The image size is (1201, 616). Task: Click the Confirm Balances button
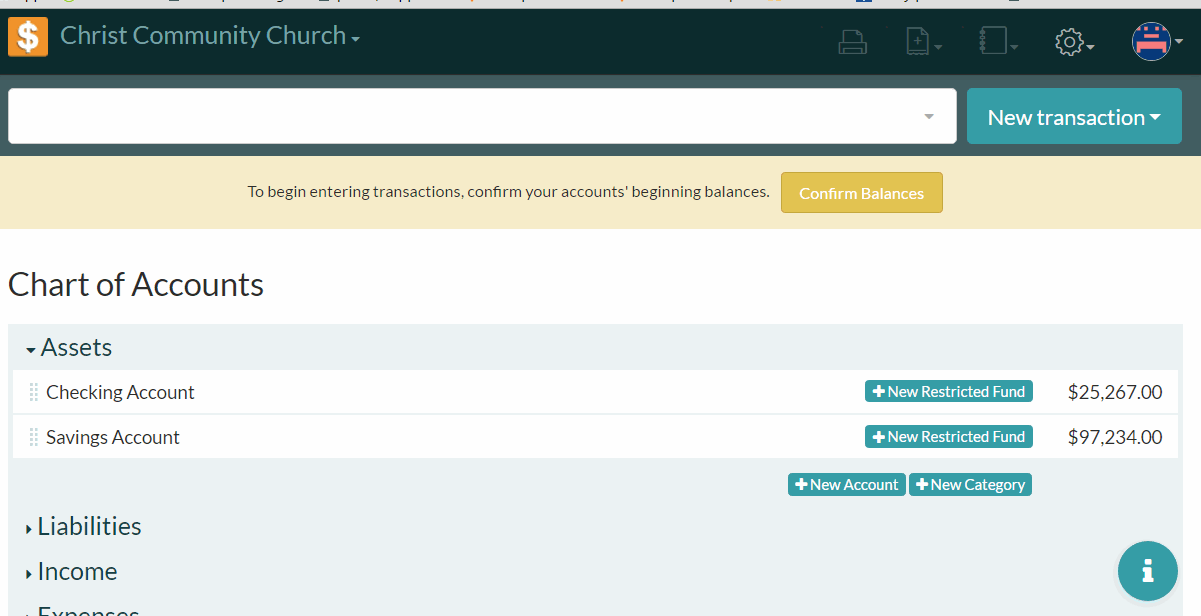(861, 193)
